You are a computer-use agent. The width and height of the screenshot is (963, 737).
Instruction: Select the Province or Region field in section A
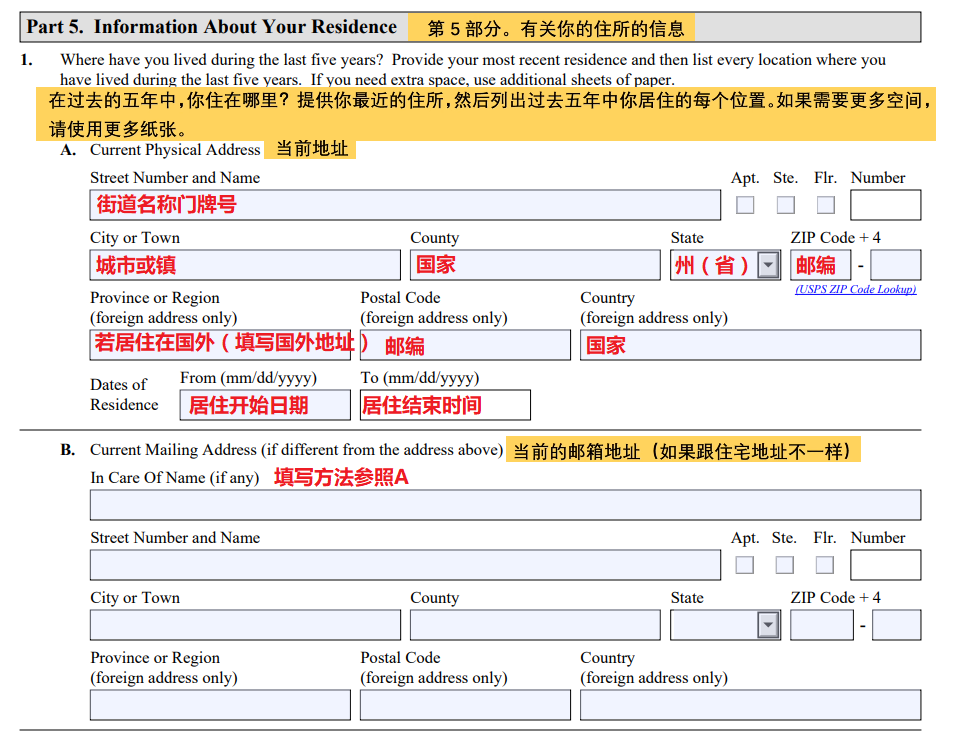point(220,345)
